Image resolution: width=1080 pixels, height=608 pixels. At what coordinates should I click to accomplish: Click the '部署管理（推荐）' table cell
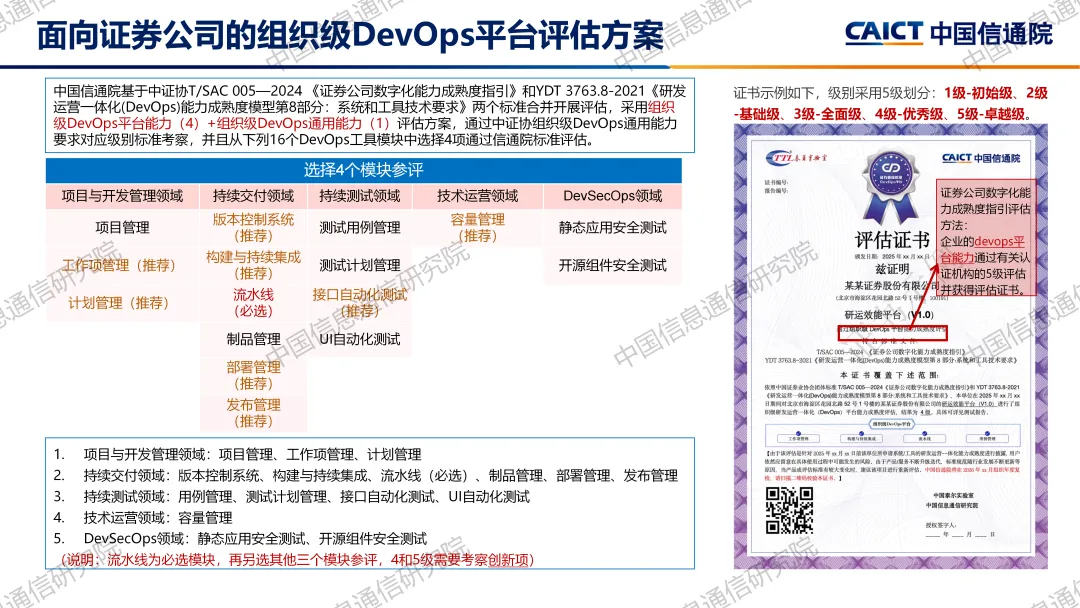tap(253, 375)
